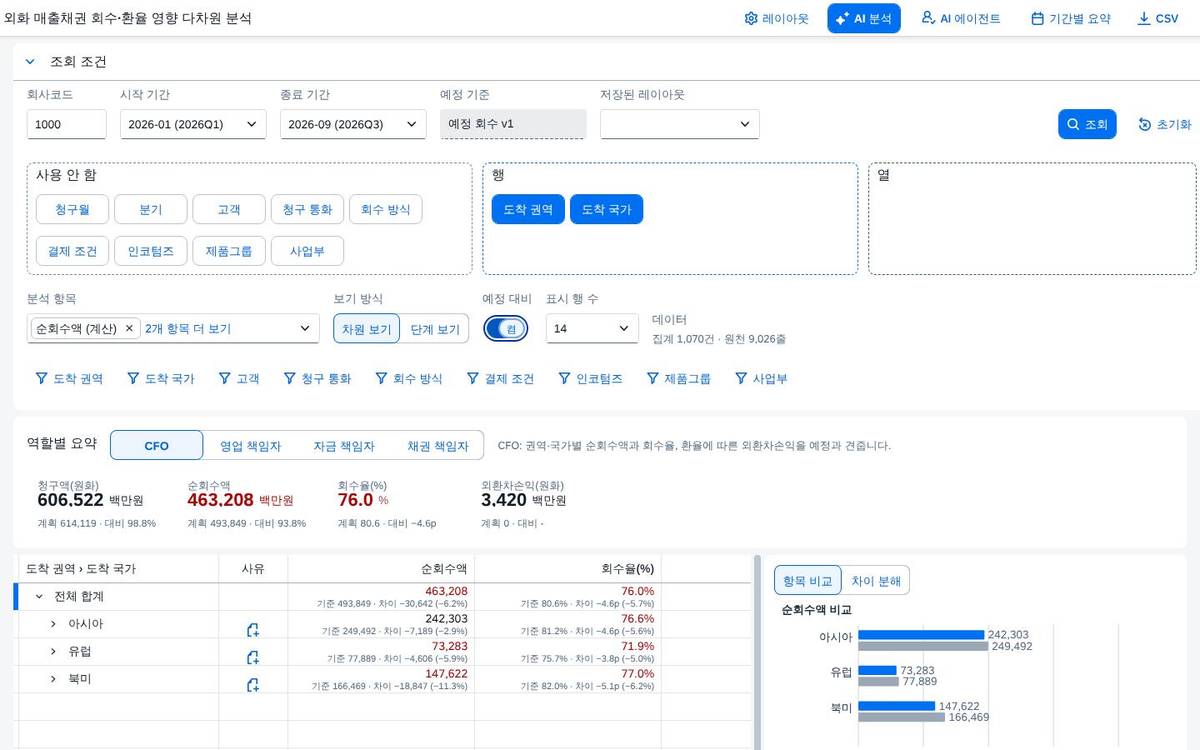1200x750 pixels.
Task: Open the 인코텀즈 filter funnel
Action: point(591,379)
